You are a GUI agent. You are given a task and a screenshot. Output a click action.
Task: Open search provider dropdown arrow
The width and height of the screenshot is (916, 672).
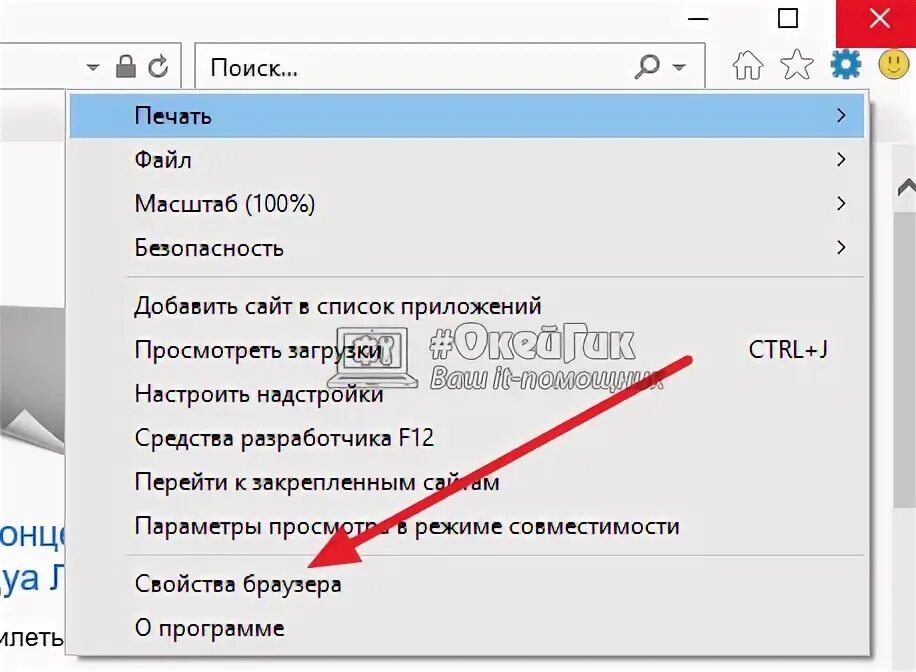click(679, 67)
